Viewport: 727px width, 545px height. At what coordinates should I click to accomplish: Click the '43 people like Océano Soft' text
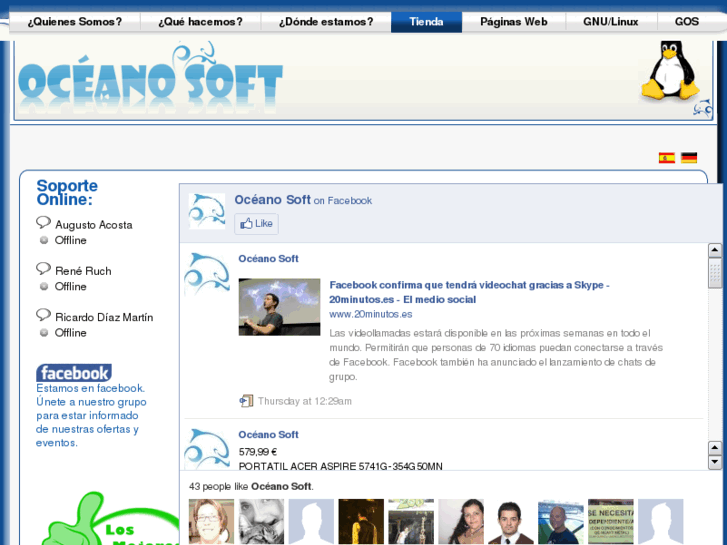point(251,487)
